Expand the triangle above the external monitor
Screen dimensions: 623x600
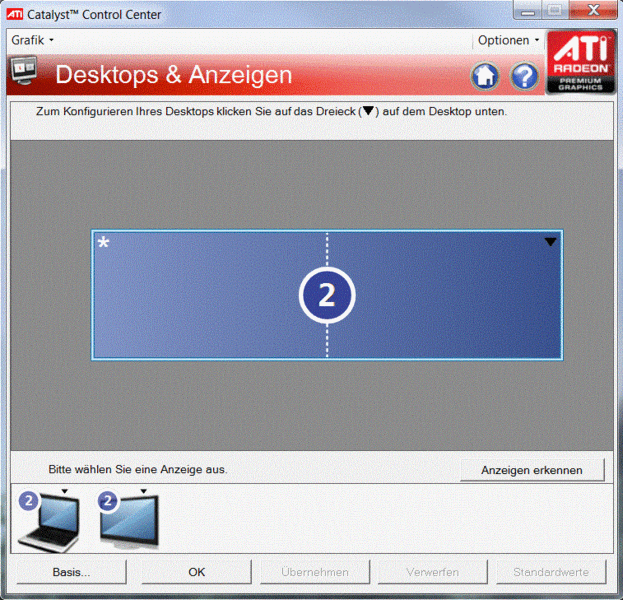pos(144,492)
